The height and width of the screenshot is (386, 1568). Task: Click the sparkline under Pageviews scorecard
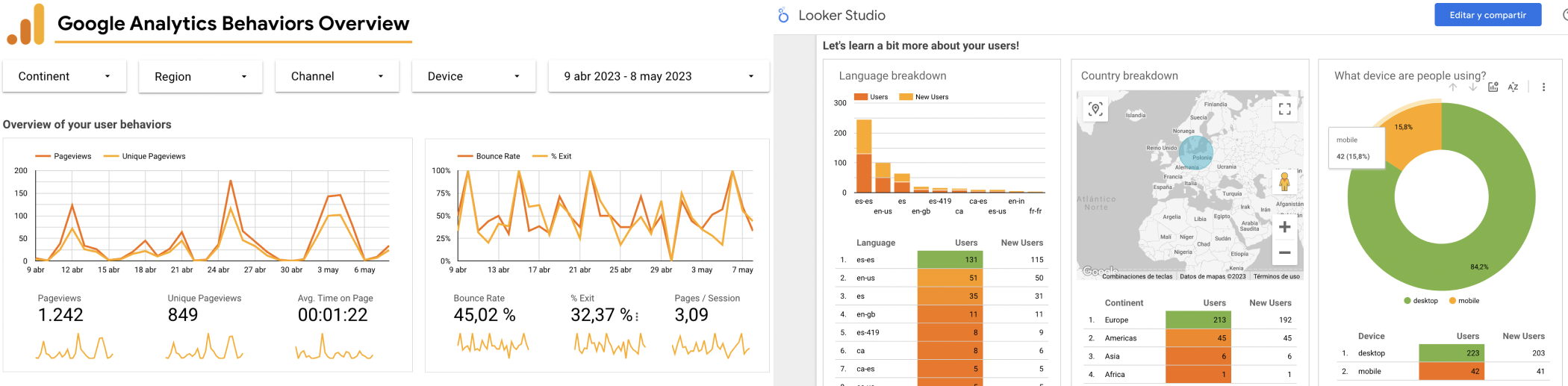(x=74, y=346)
